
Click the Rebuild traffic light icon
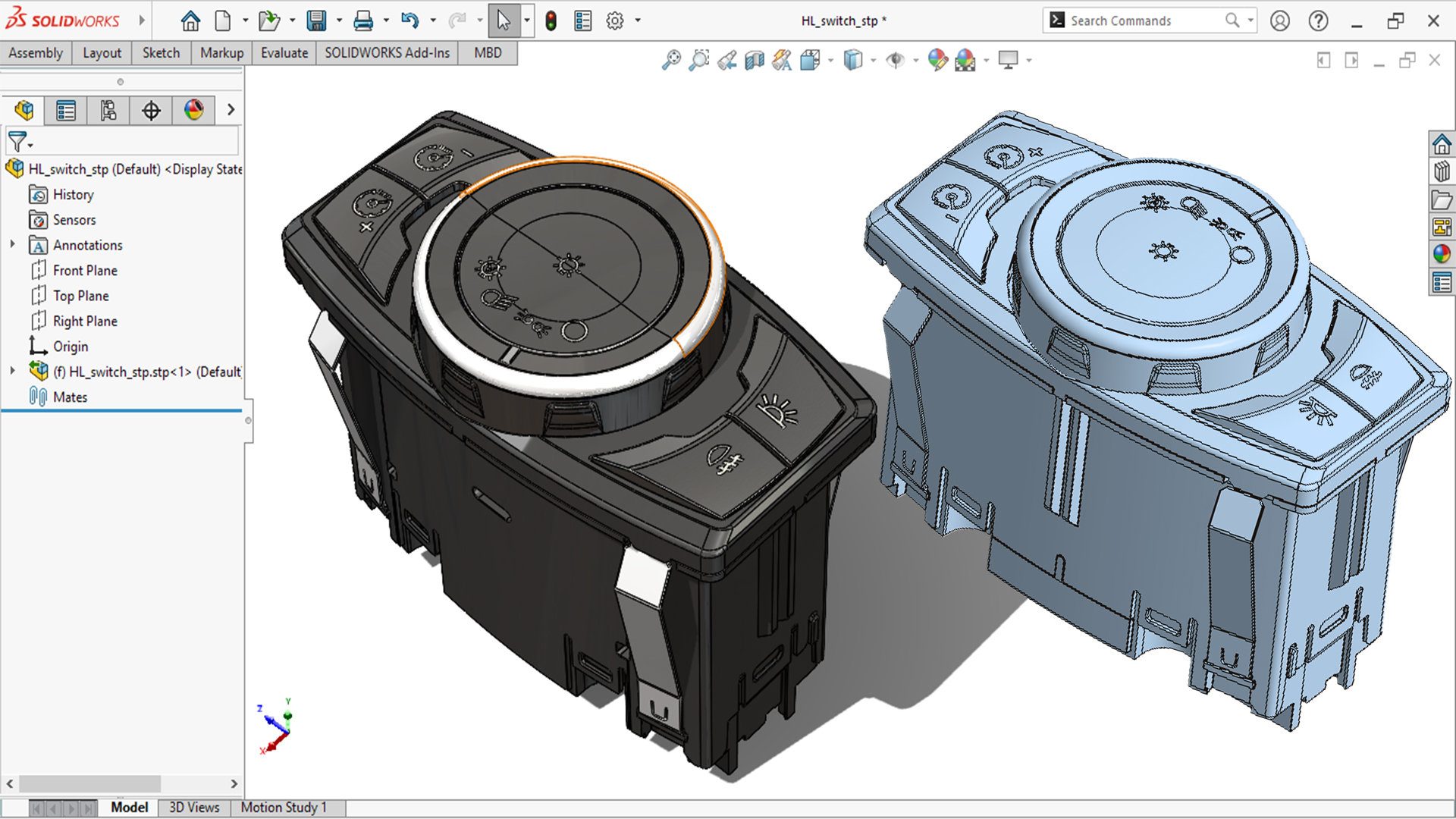pyautogui.click(x=551, y=20)
